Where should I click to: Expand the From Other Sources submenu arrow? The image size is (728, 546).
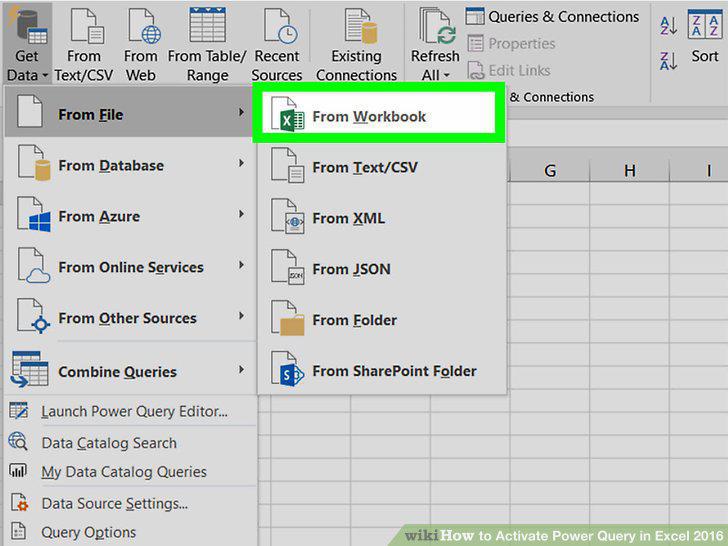[x=241, y=316]
